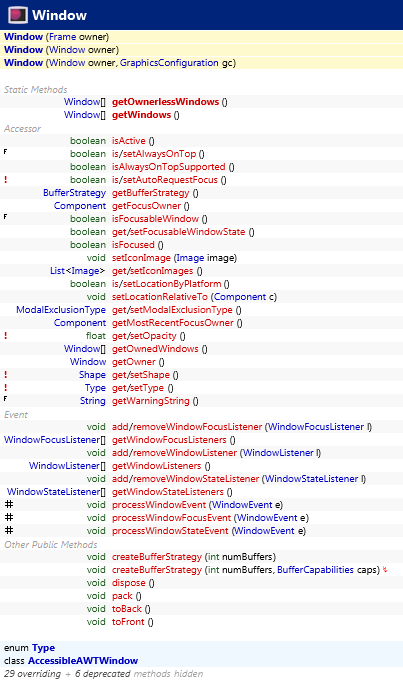The width and height of the screenshot is (403, 680).
Task: Click the WindowFocusListener[] return type
Action: (55, 440)
